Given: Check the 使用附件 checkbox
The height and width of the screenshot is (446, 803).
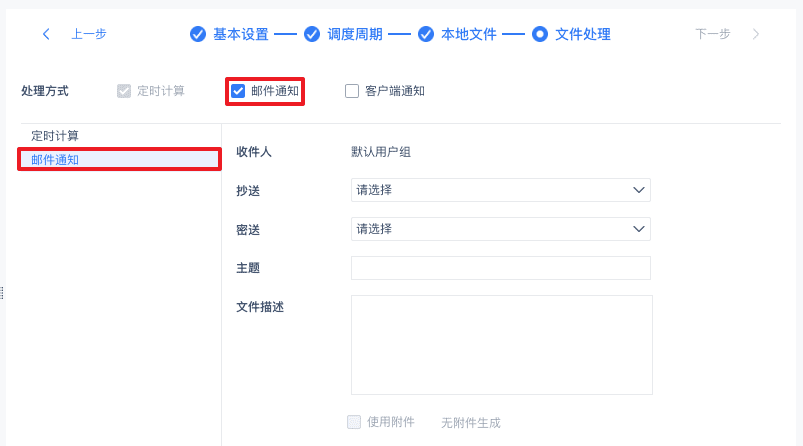Looking at the screenshot, I should [354, 422].
